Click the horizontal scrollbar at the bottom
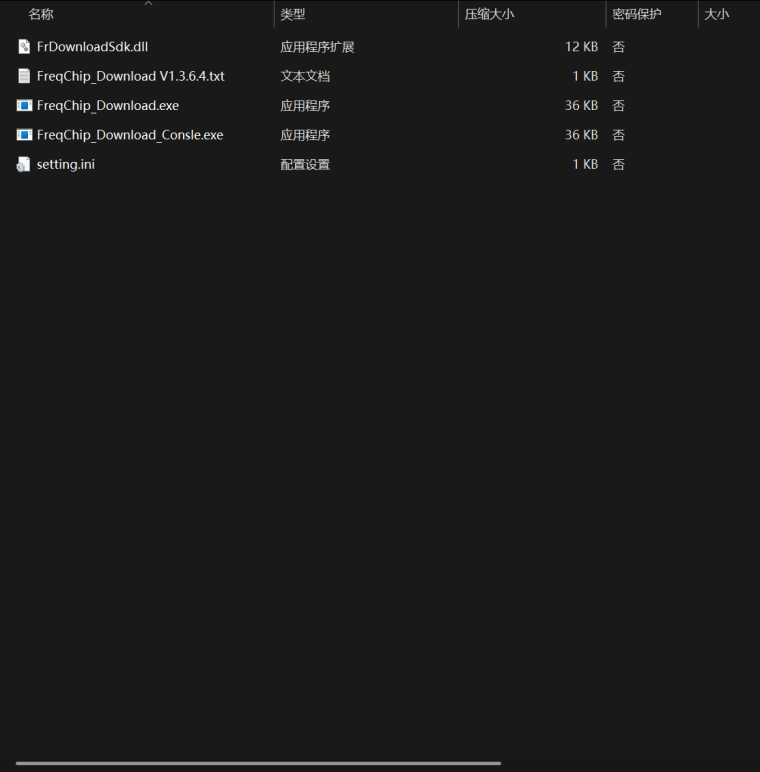 (258, 763)
